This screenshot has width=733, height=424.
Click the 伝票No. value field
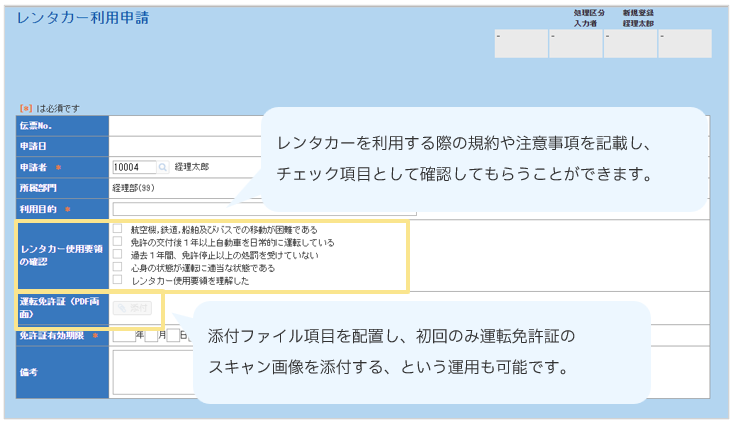click(x=180, y=126)
